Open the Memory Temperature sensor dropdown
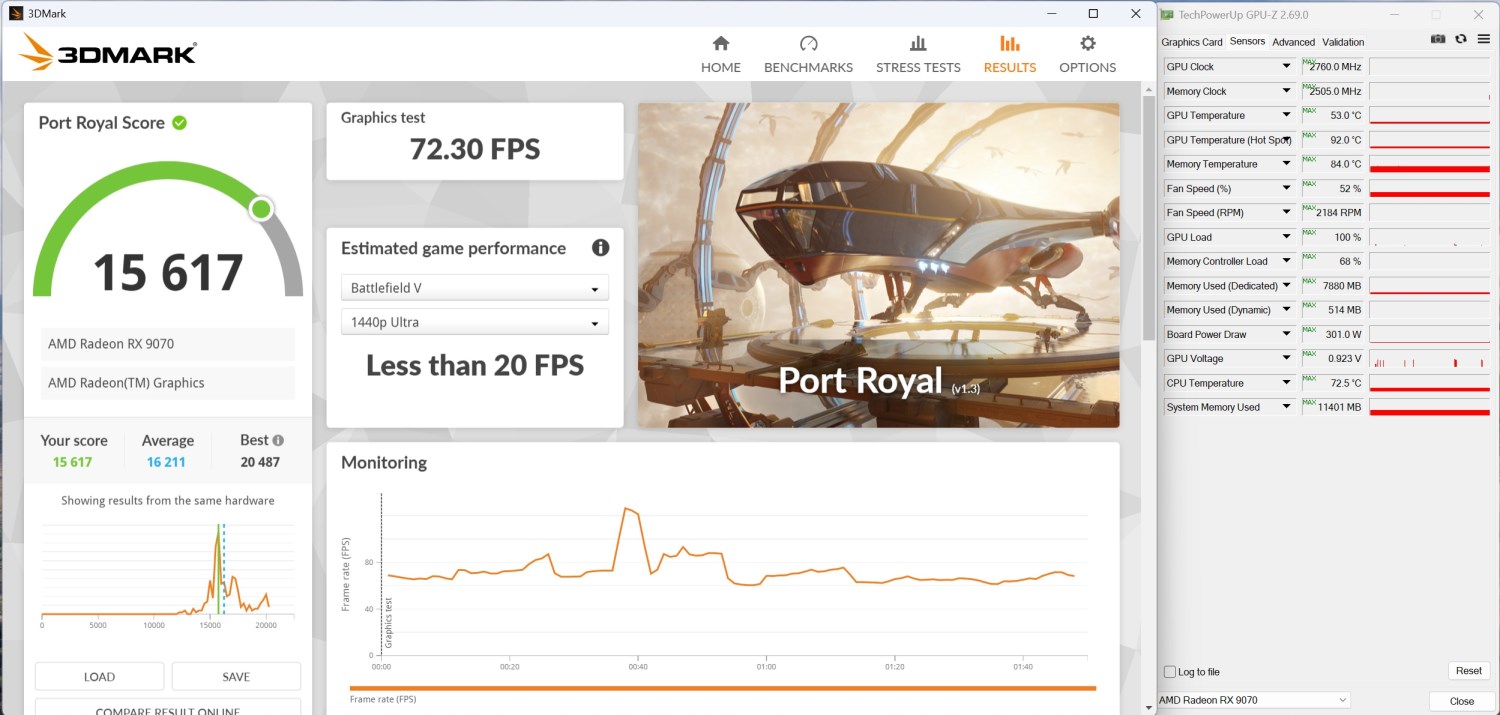The width and height of the screenshot is (1500, 715). pyautogui.click(x=1287, y=164)
